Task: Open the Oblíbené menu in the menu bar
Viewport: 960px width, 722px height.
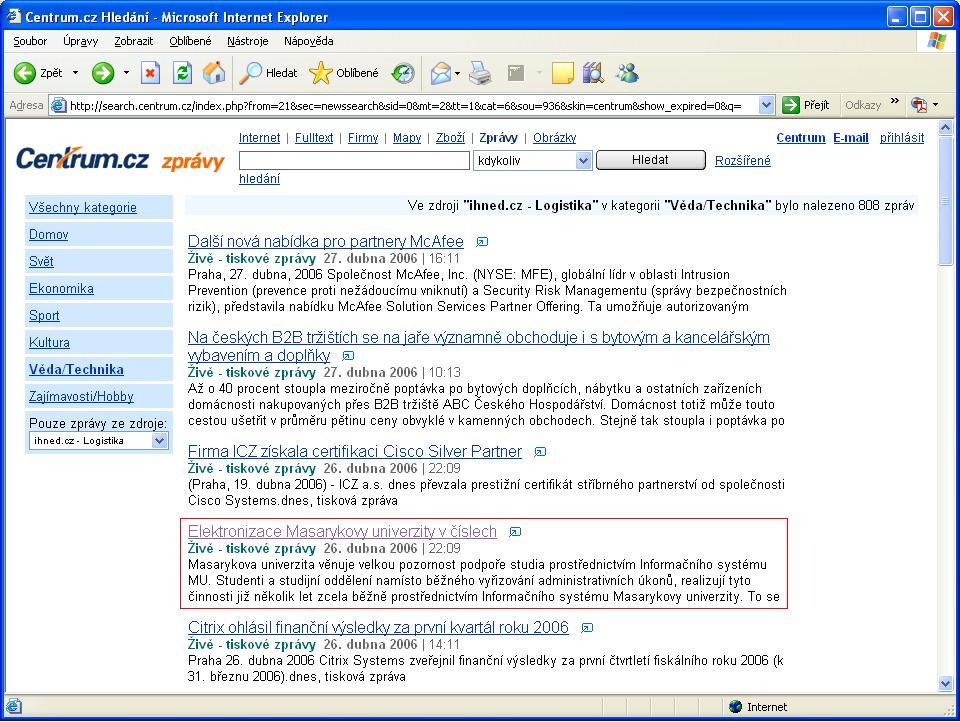Action: pos(190,41)
